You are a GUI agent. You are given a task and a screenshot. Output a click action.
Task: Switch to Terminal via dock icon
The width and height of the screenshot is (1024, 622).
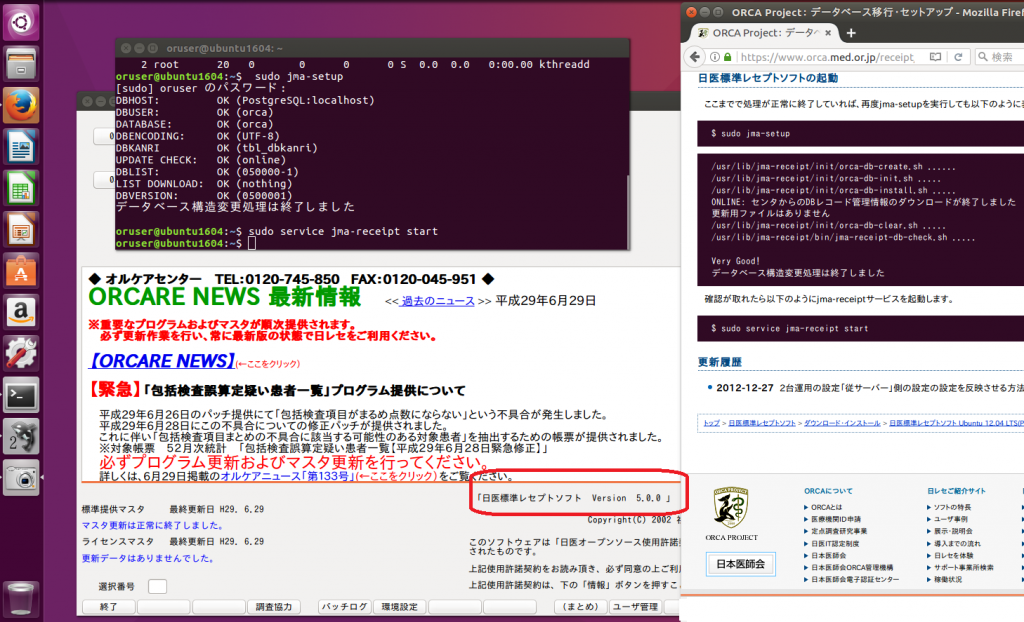coord(21,396)
